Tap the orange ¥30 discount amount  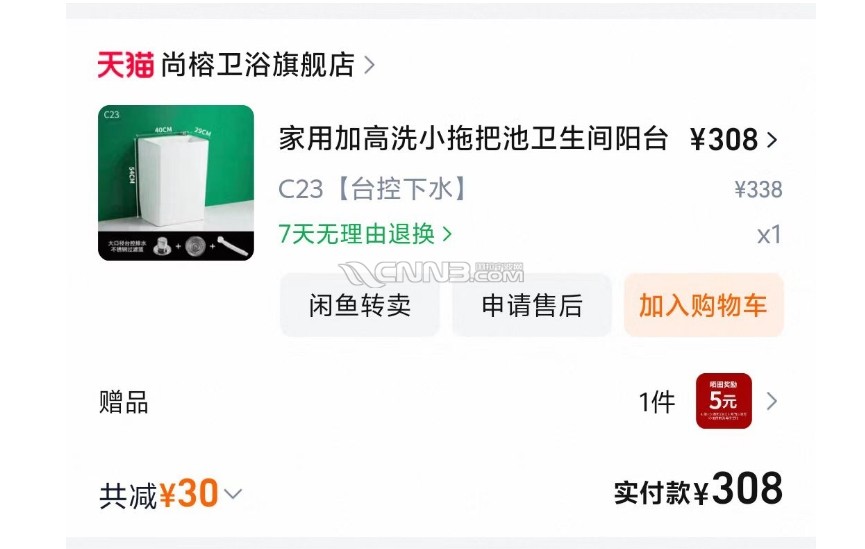point(189,493)
